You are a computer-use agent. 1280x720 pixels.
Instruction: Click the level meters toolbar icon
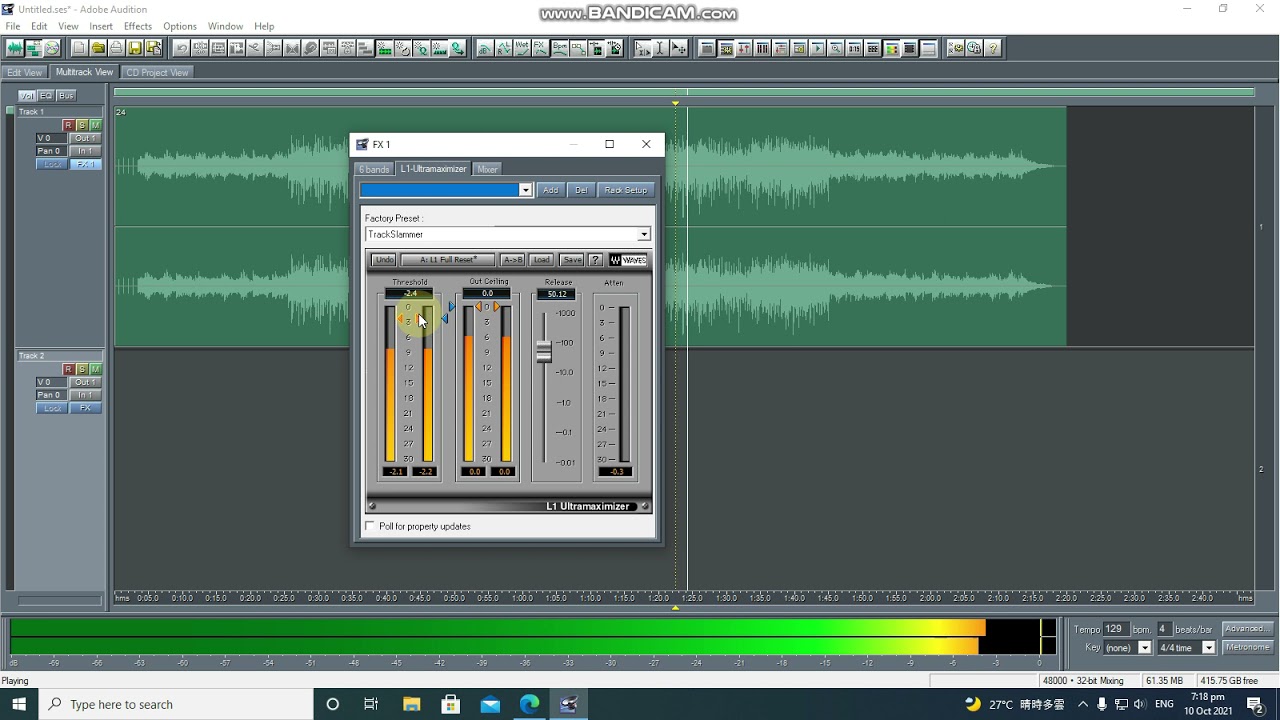(x=891, y=48)
